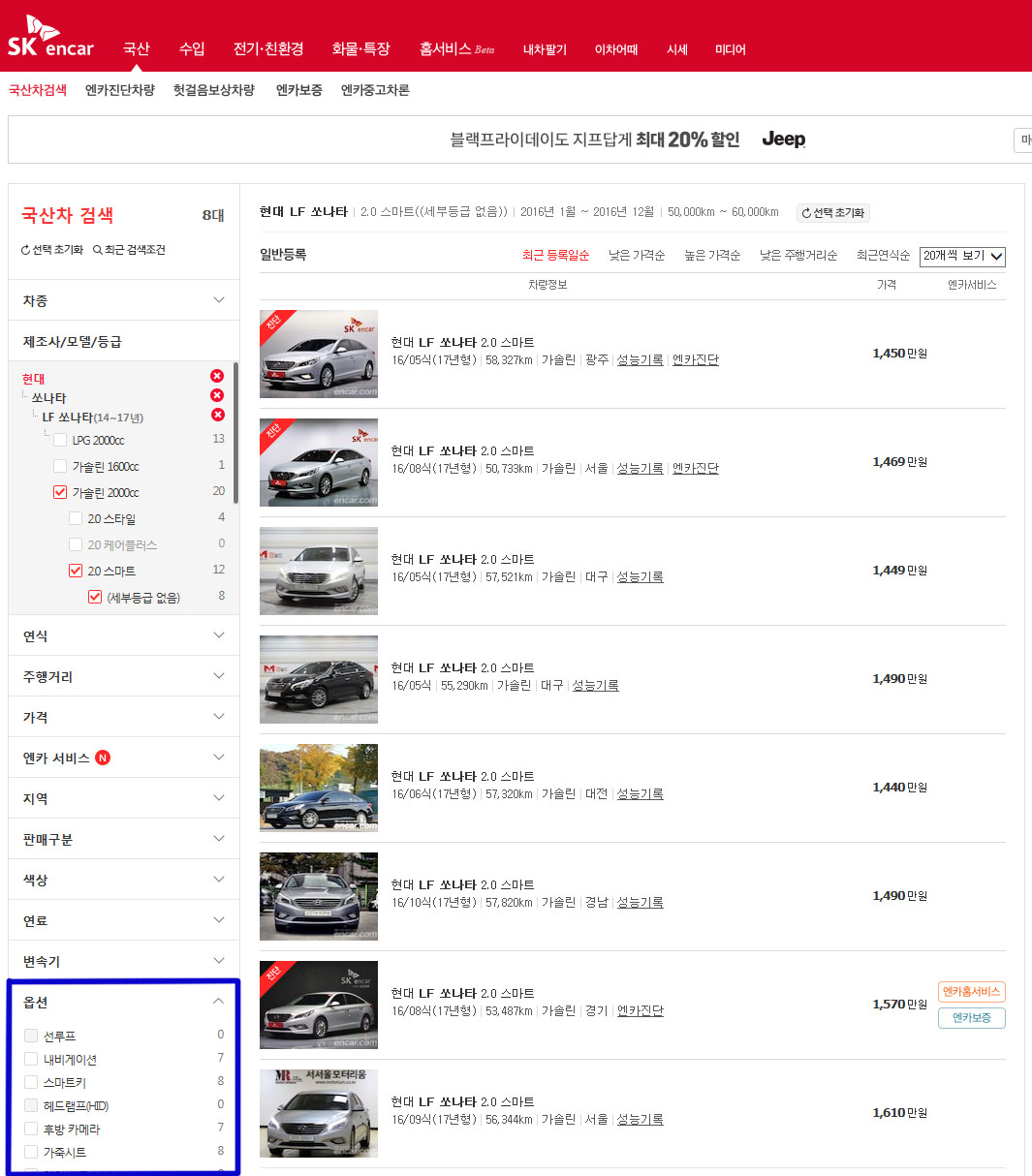
Task: Expand the 색상 filter section
Action: 124,880
